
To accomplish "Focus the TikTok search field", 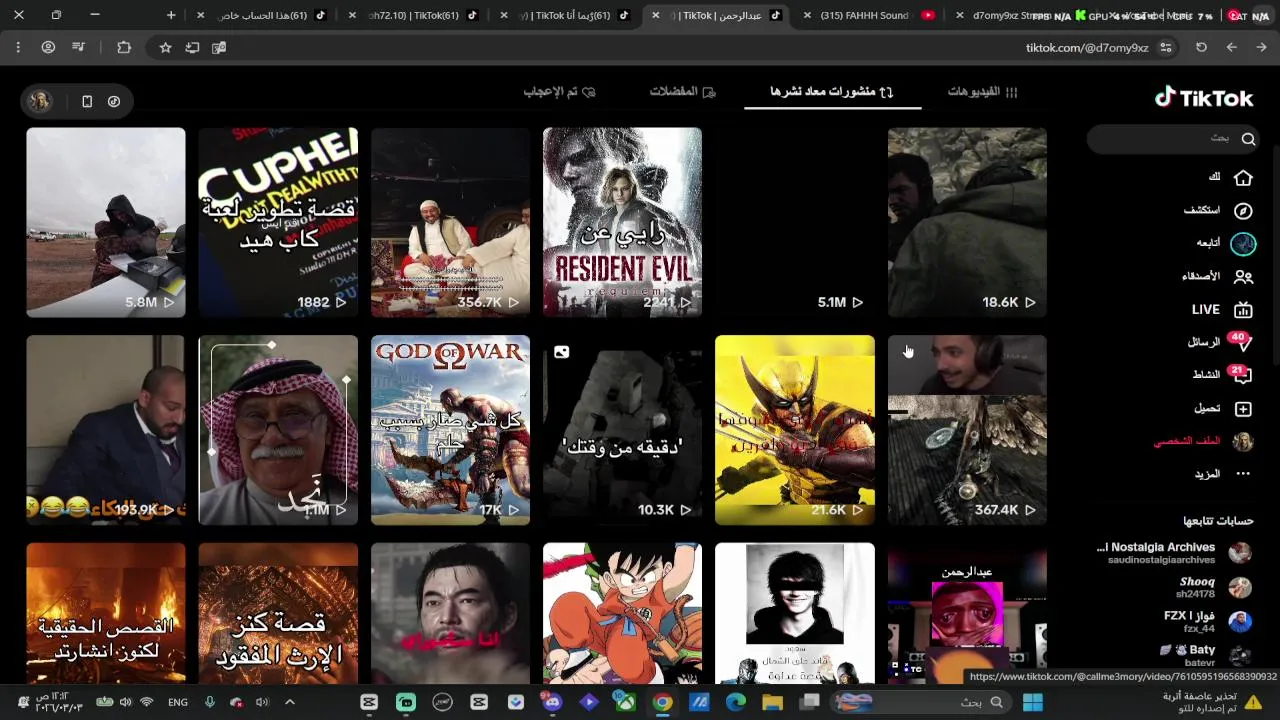I will pos(1175,139).
